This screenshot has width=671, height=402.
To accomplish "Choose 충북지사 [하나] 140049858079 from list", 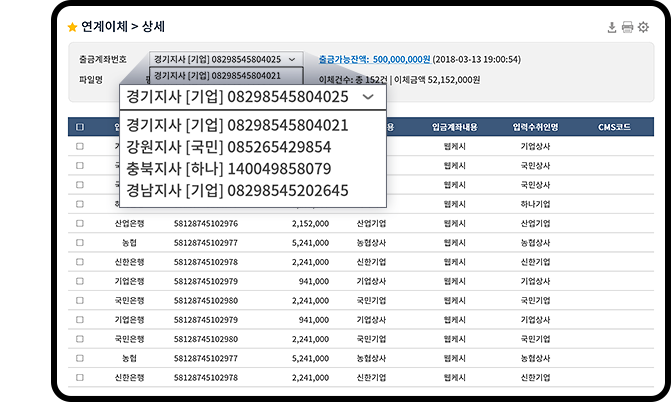I will pos(228,168).
